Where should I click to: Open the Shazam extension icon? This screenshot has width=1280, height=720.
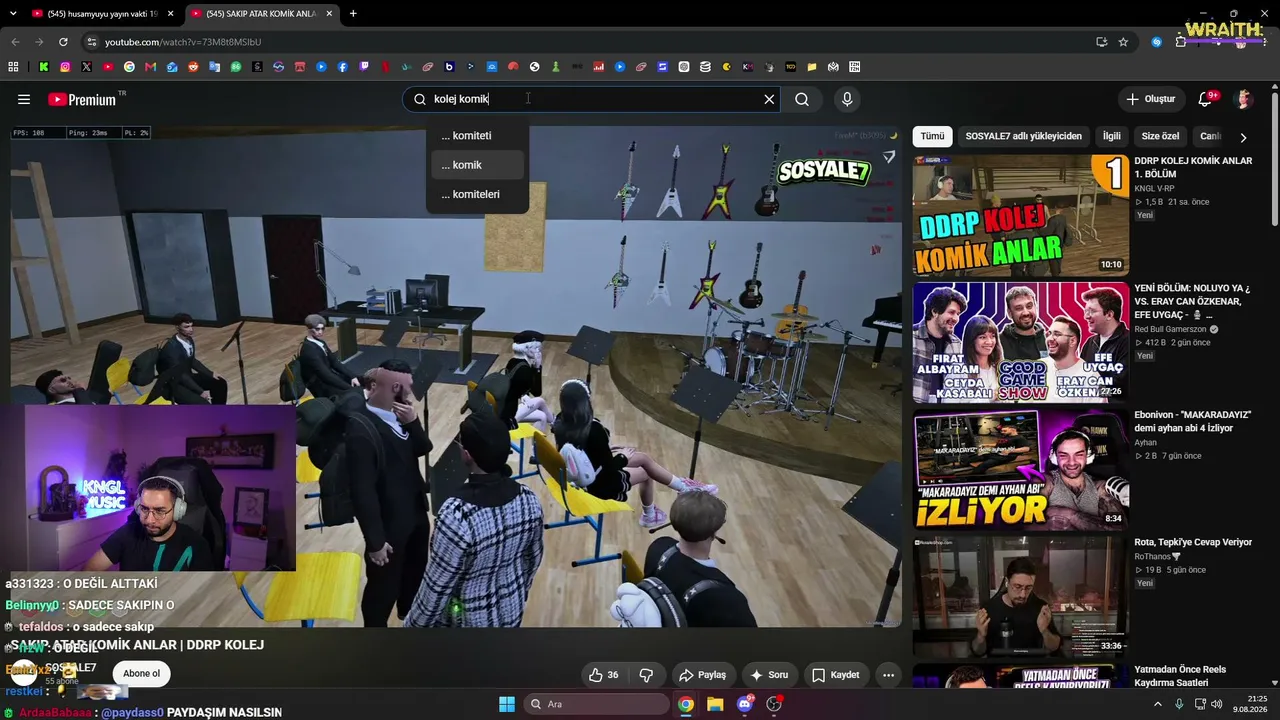point(1156,42)
